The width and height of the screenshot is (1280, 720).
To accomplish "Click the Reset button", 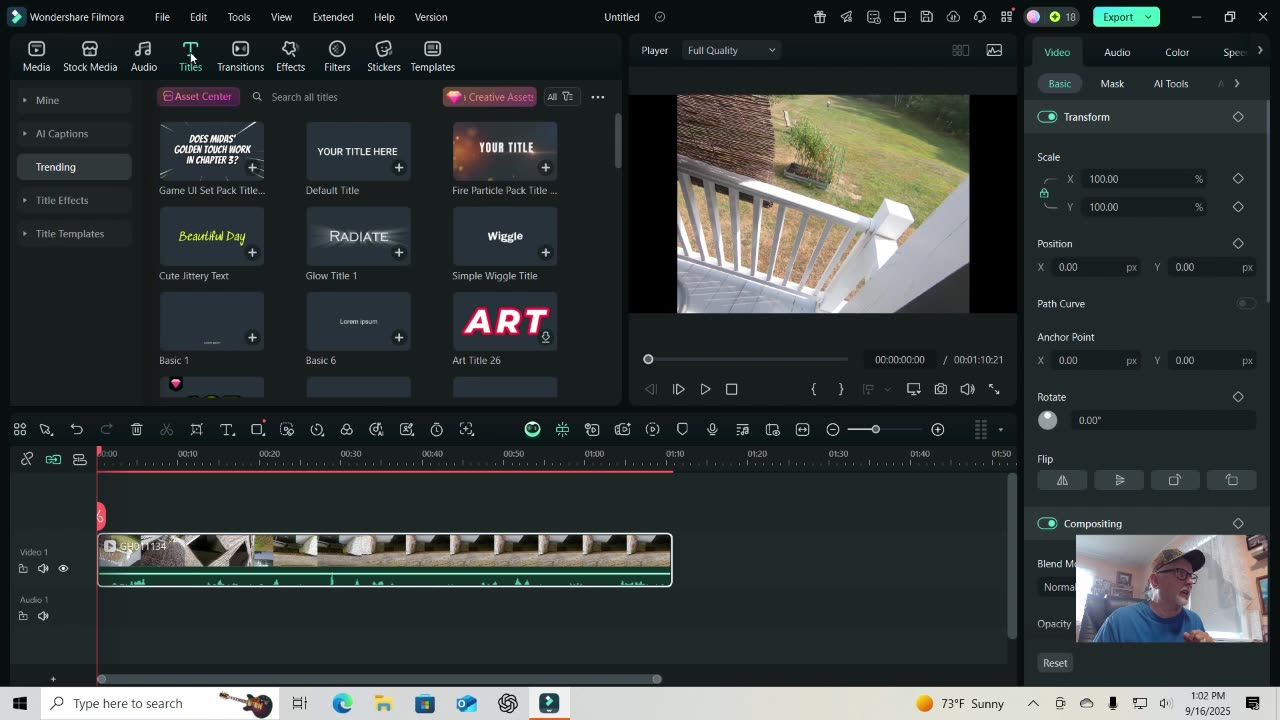I will point(1055,663).
